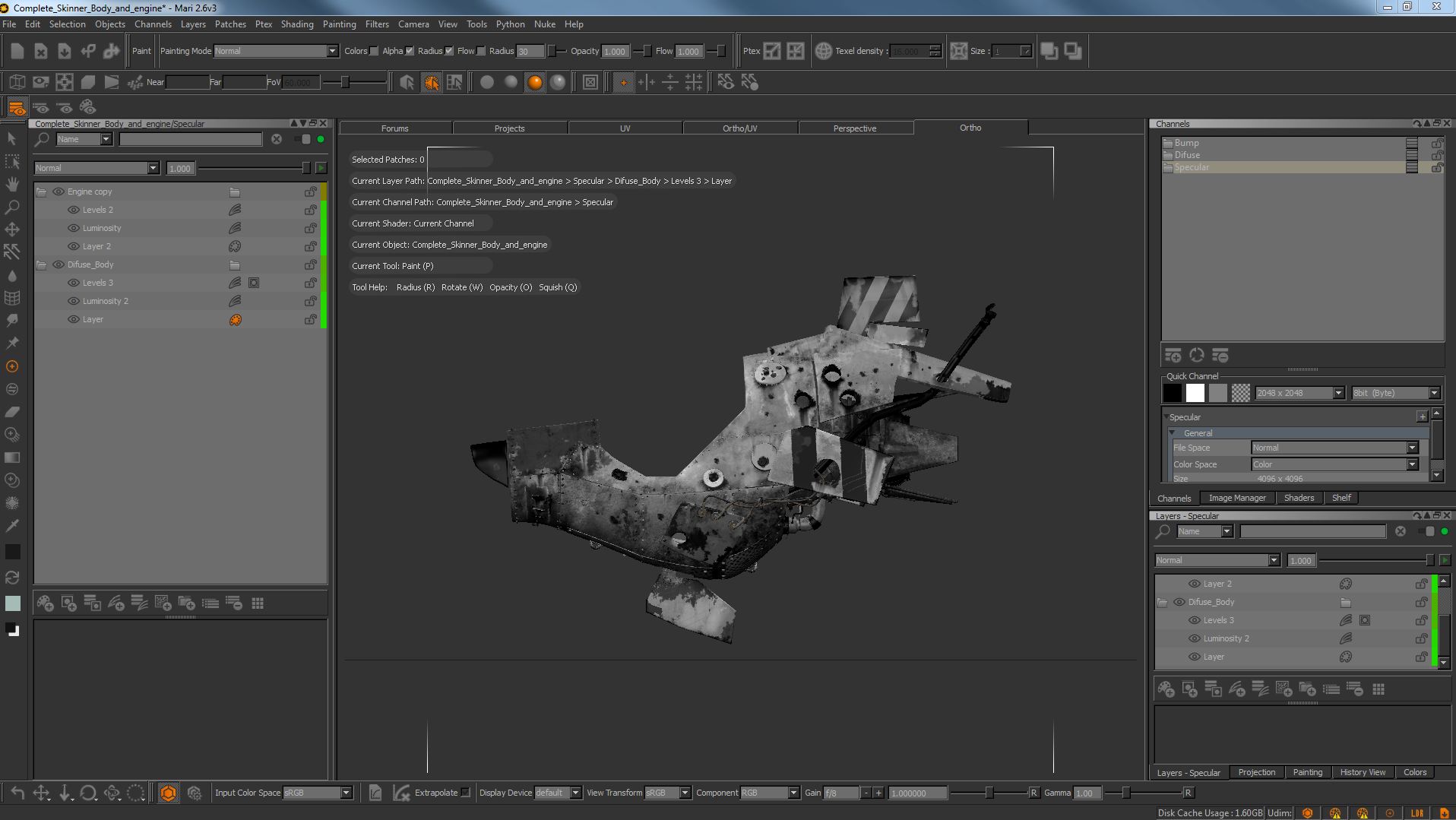This screenshot has height=820, width=1456.
Task: Toggle the Ptex face selection icon
Action: coord(772,51)
